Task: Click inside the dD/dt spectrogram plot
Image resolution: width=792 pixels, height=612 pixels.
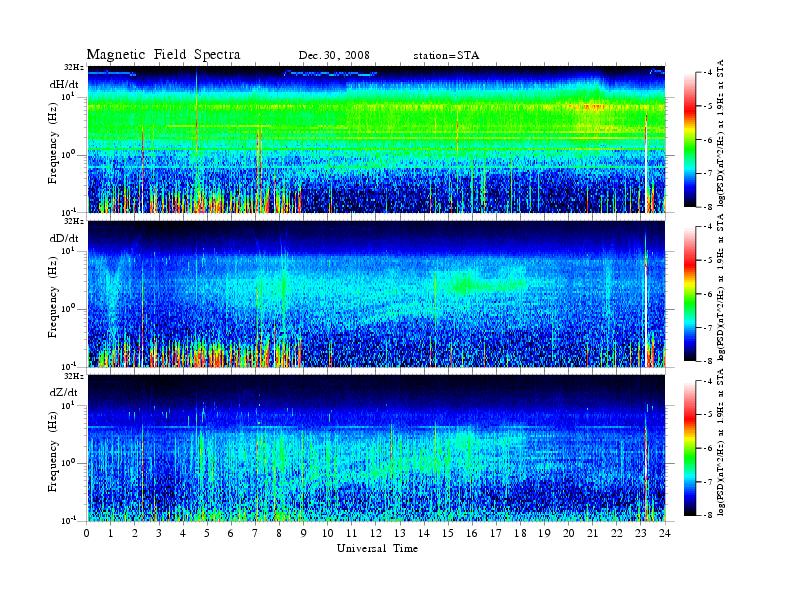Action: pos(376,294)
